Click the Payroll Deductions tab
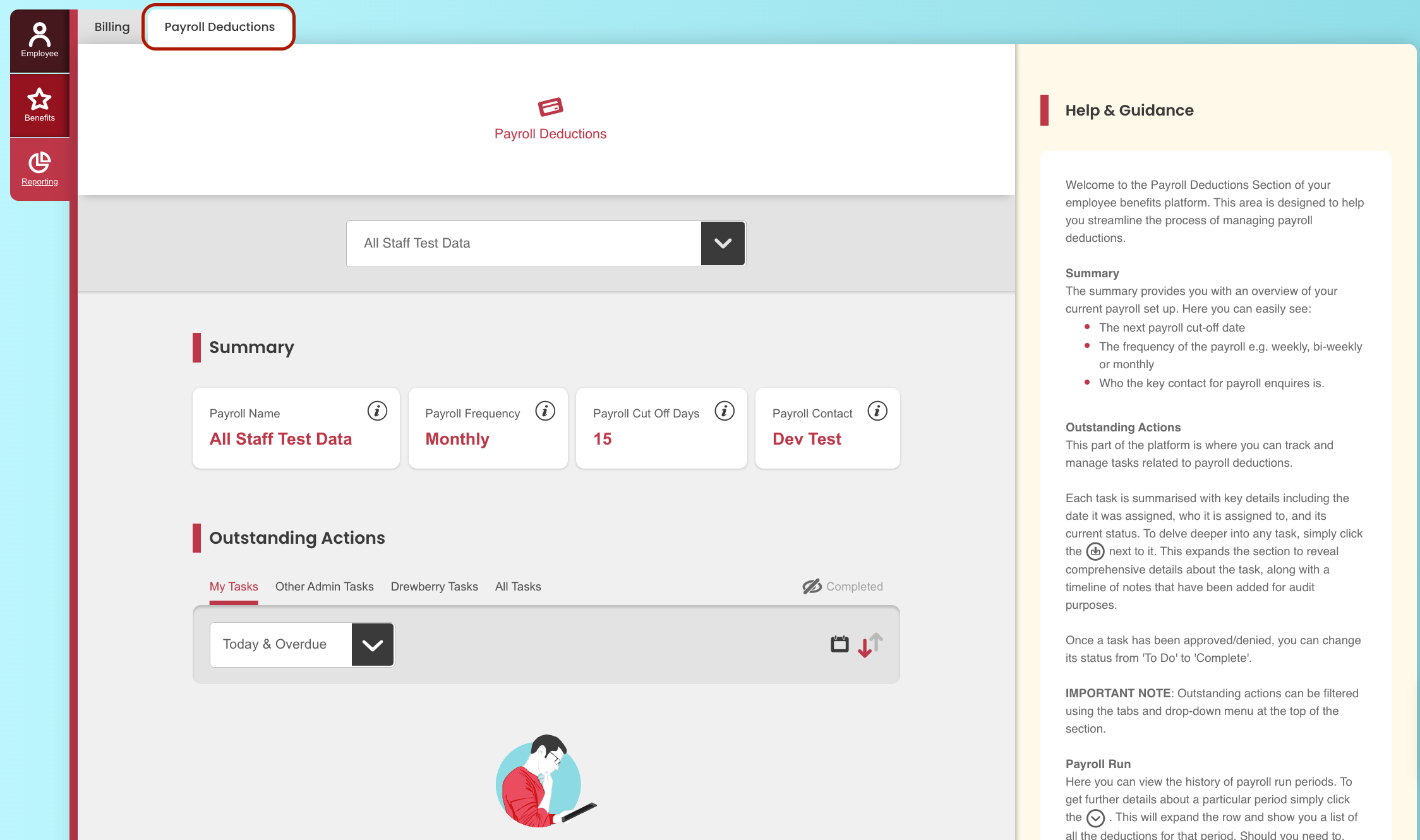Image resolution: width=1420 pixels, height=840 pixels. 219,27
